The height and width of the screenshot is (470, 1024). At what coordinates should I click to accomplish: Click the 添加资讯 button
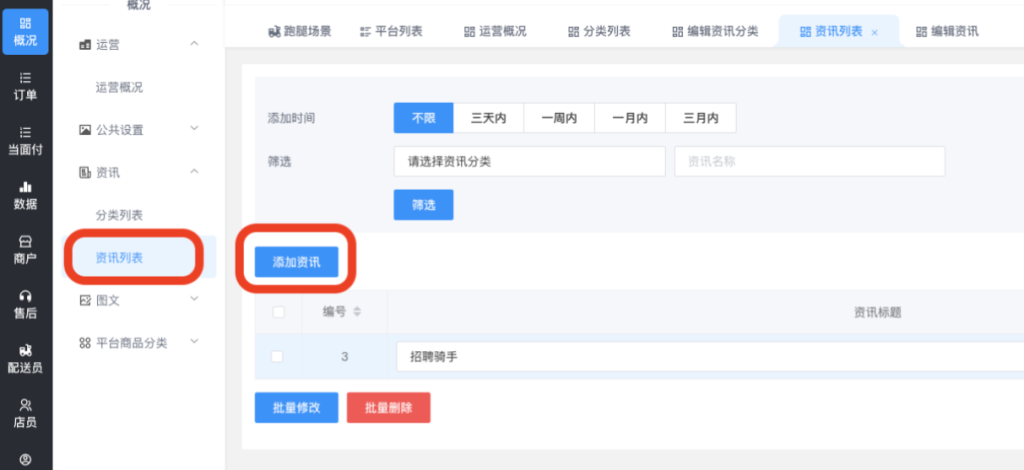click(296, 261)
